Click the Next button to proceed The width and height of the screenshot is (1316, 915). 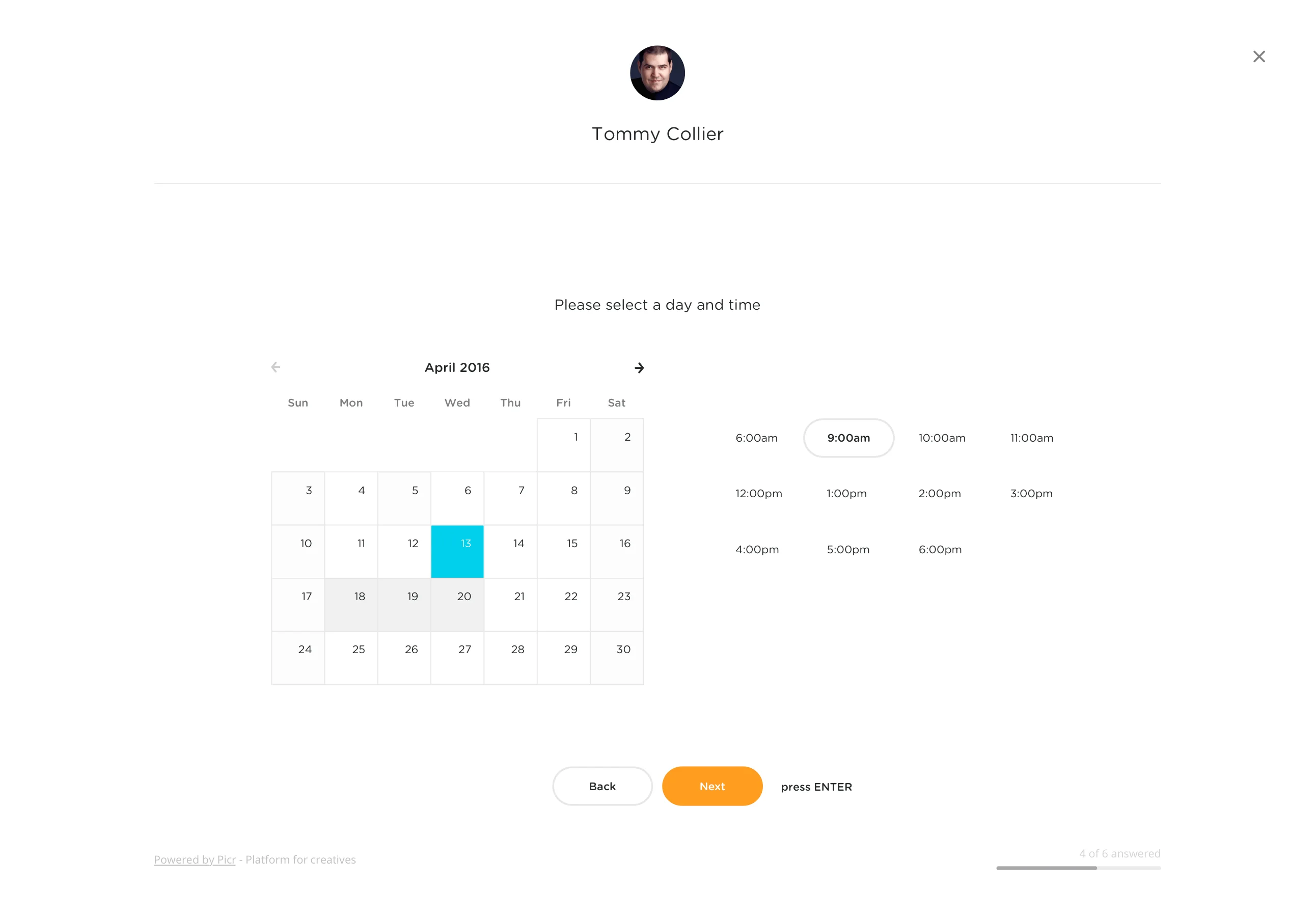[712, 786]
